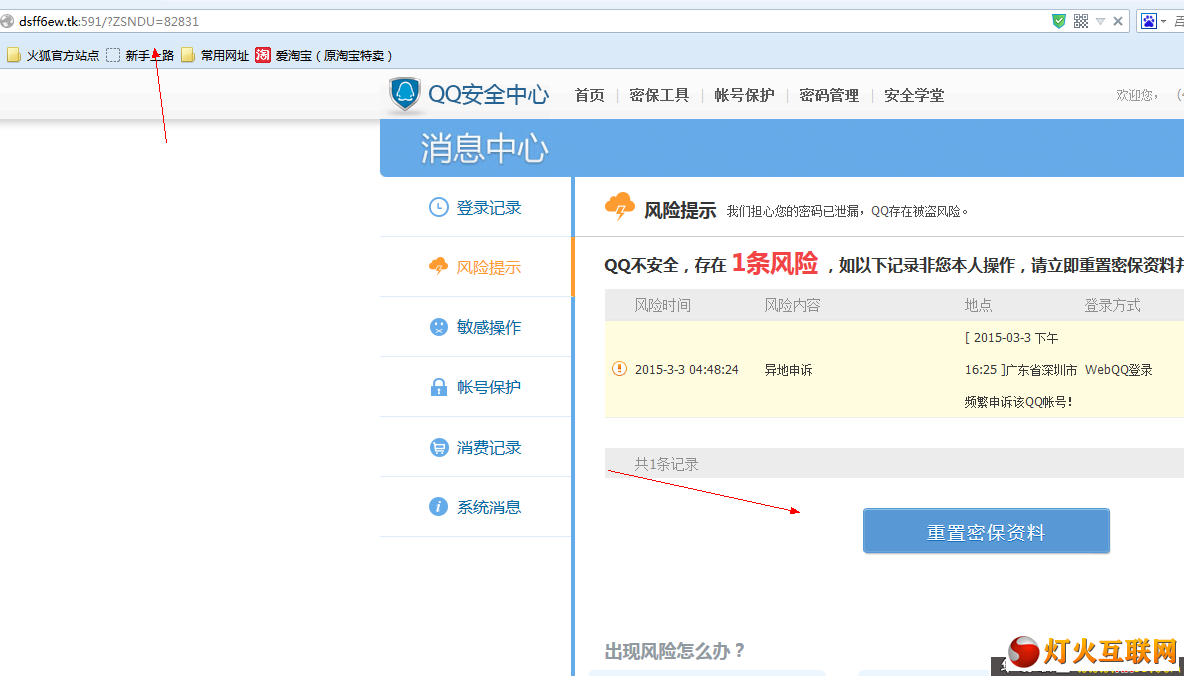This screenshot has height=676, width=1184.
Task: Click the timestamp 2015-3-3 04:48:24
Action: (x=686, y=370)
